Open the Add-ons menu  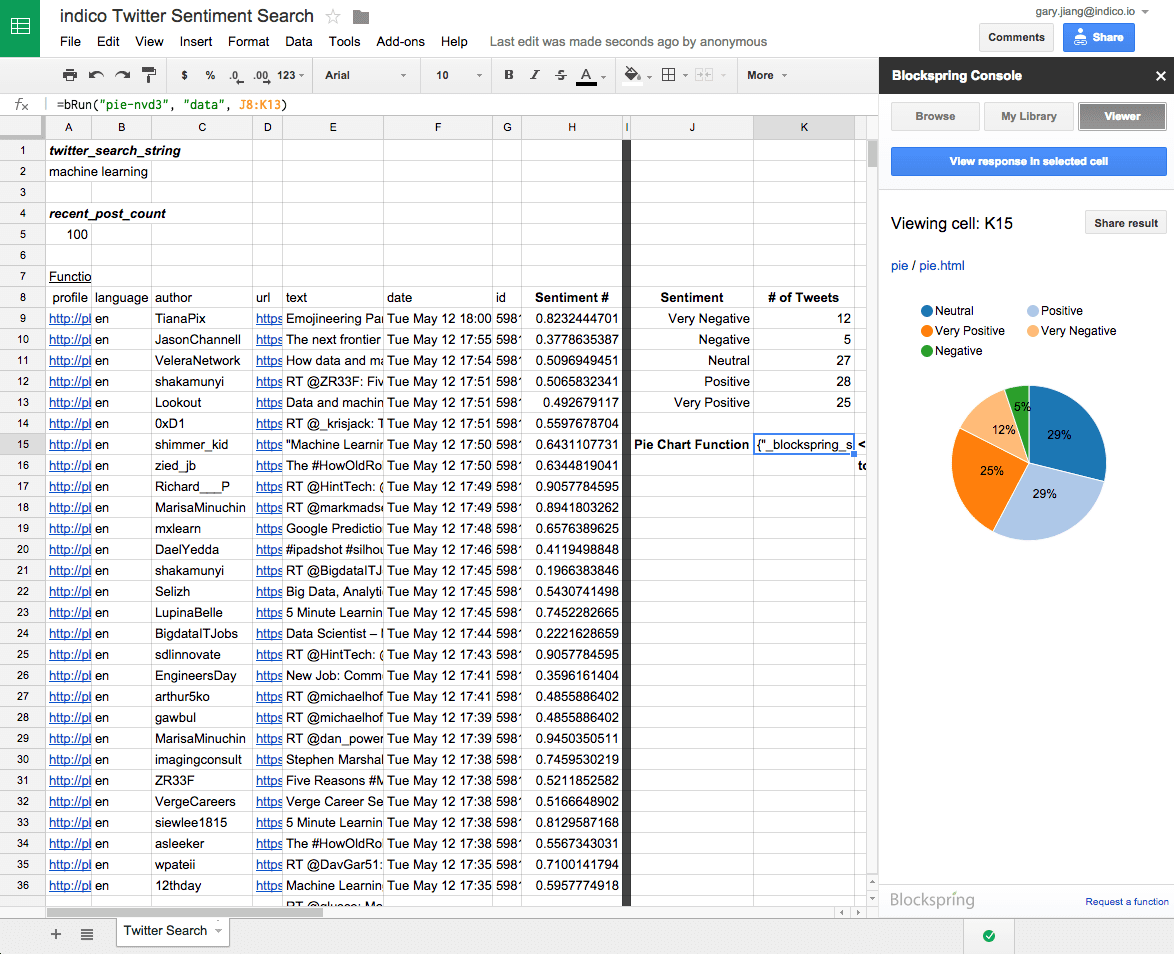[400, 42]
